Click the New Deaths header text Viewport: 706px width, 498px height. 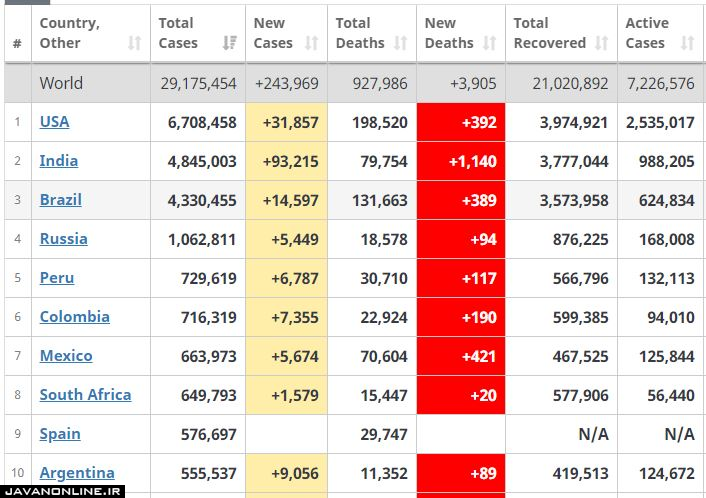click(x=449, y=33)
